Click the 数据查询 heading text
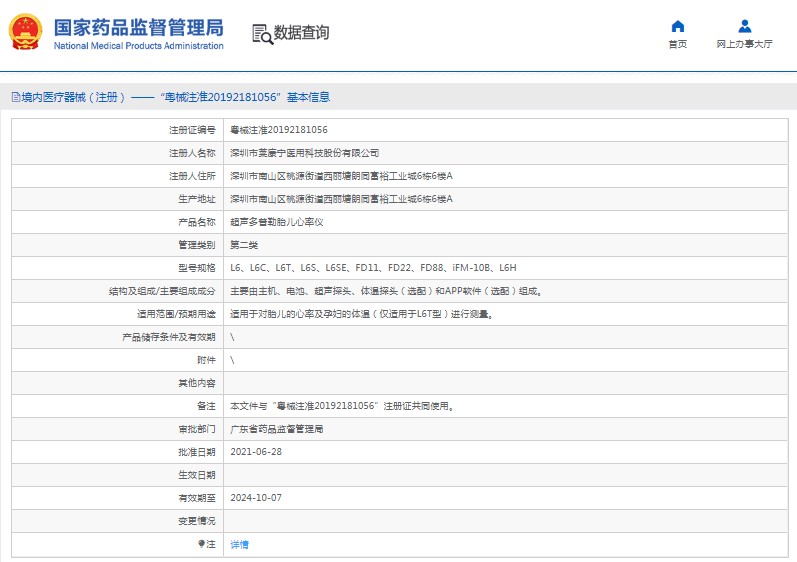 pyautogui.click(x=301, y=33)
